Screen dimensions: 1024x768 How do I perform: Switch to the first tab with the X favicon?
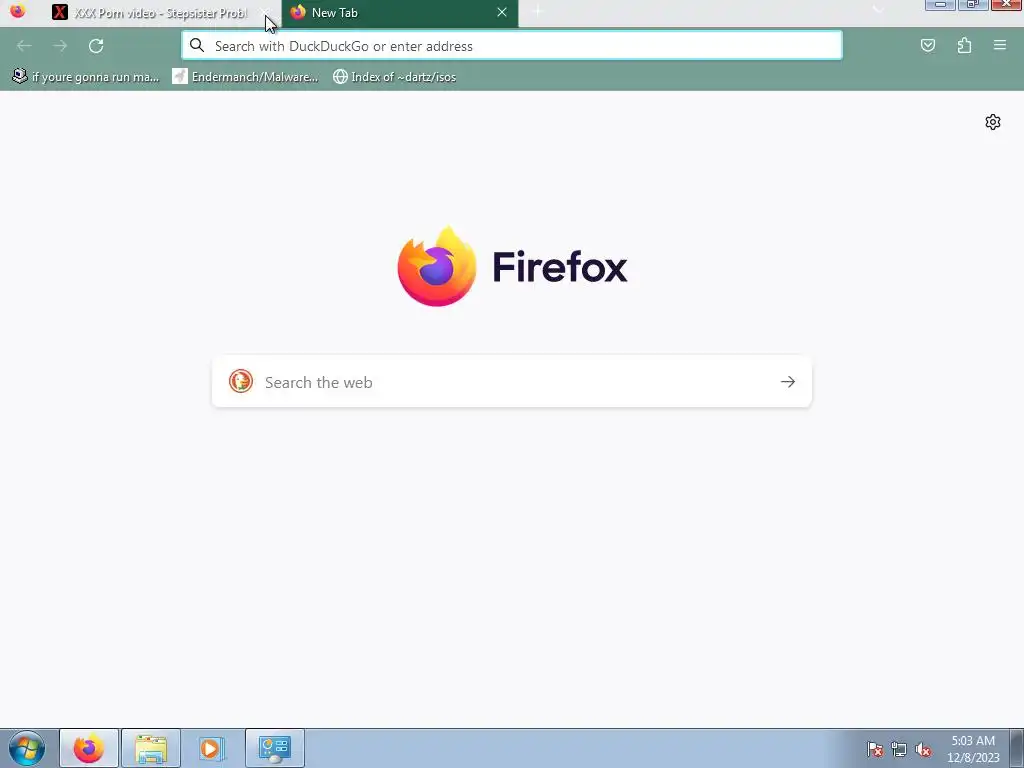tap(160, 12)
